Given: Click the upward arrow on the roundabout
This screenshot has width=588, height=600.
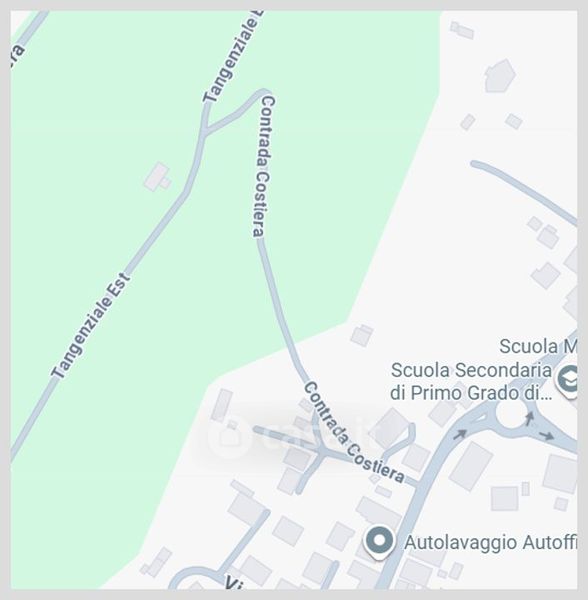Looking at the screenshot, I should 529,418.
